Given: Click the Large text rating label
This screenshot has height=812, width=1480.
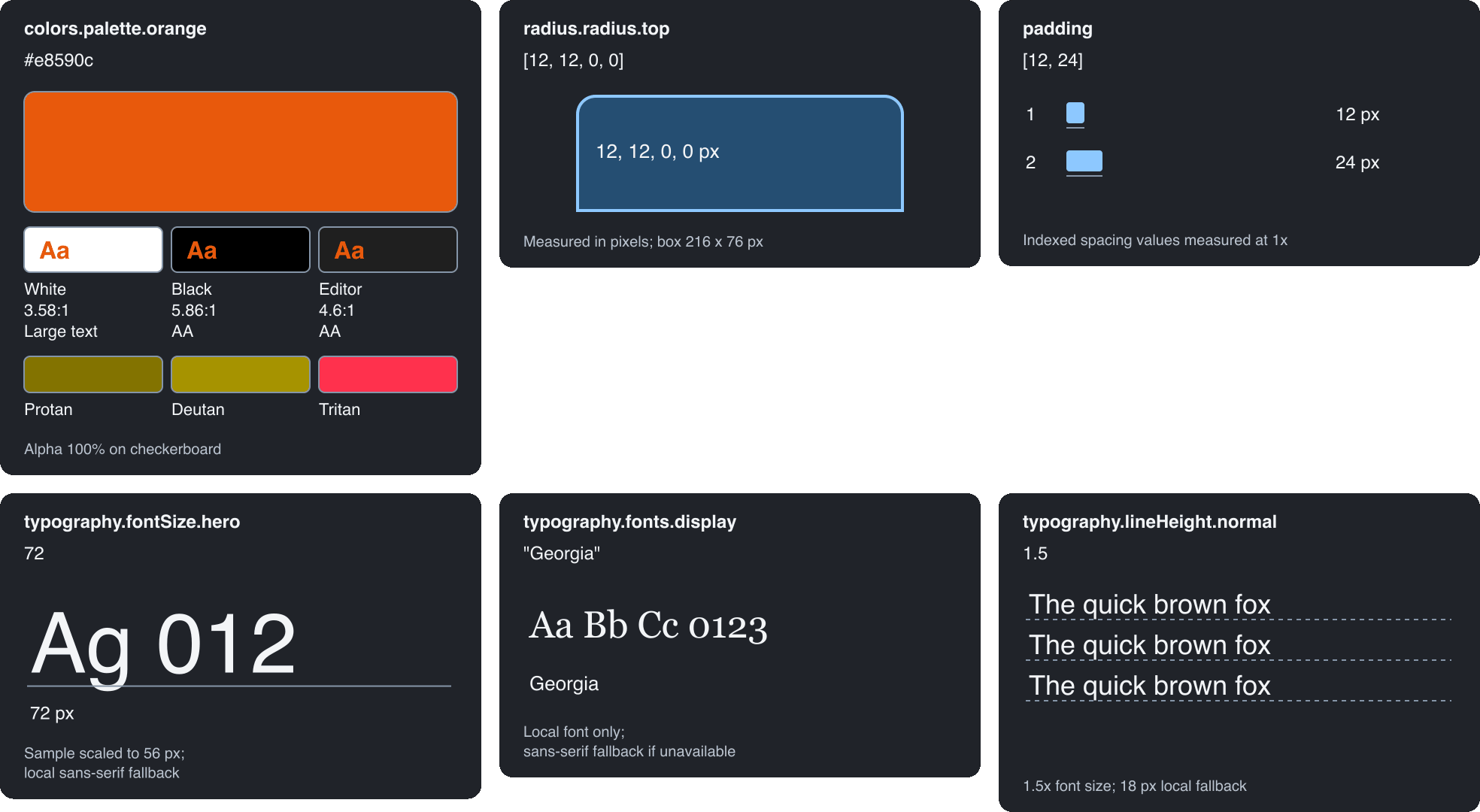Looking at the screenshot, I should coord(61,332).
